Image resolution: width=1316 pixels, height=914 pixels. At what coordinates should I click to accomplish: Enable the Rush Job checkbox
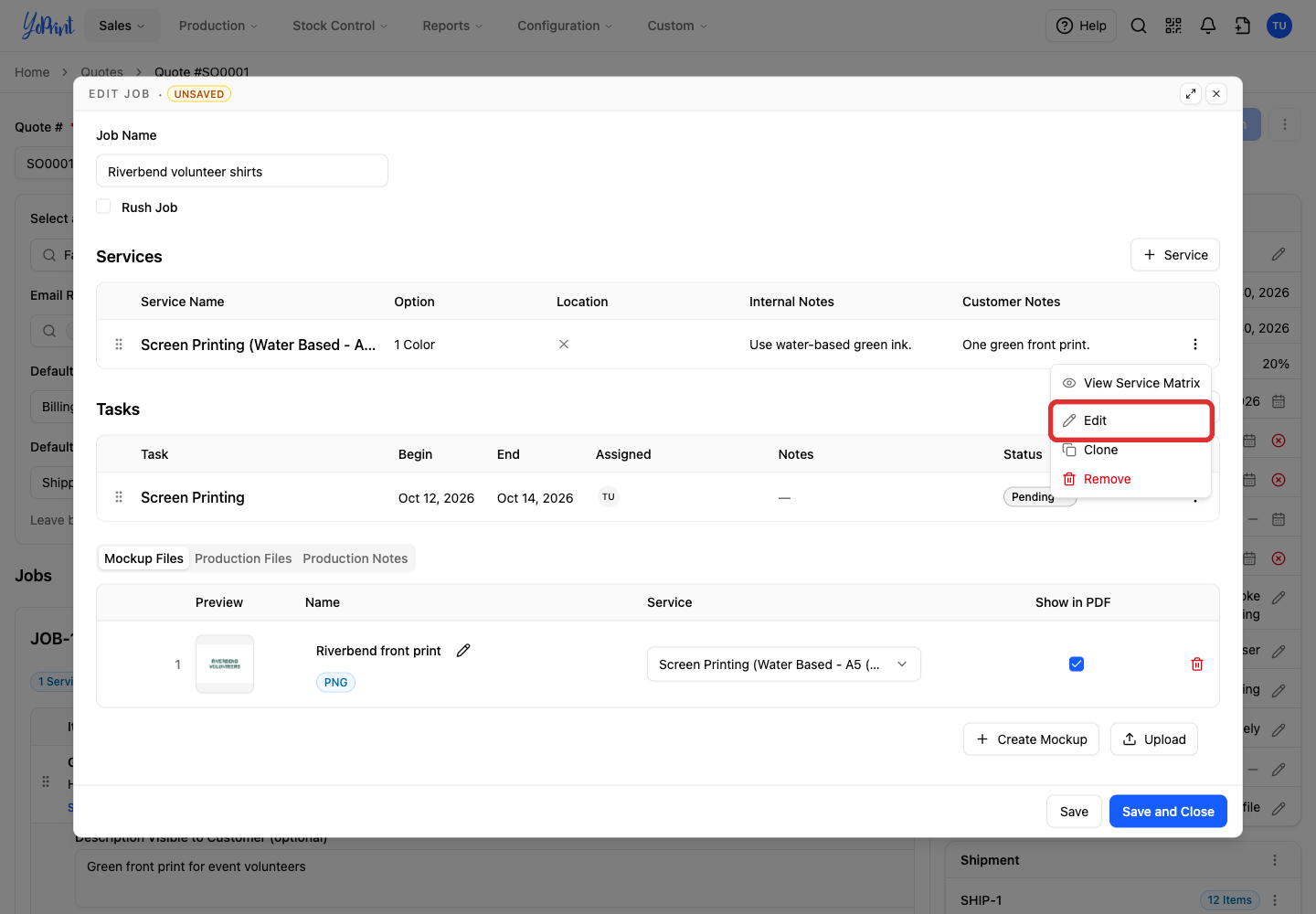tap(103, 207)
